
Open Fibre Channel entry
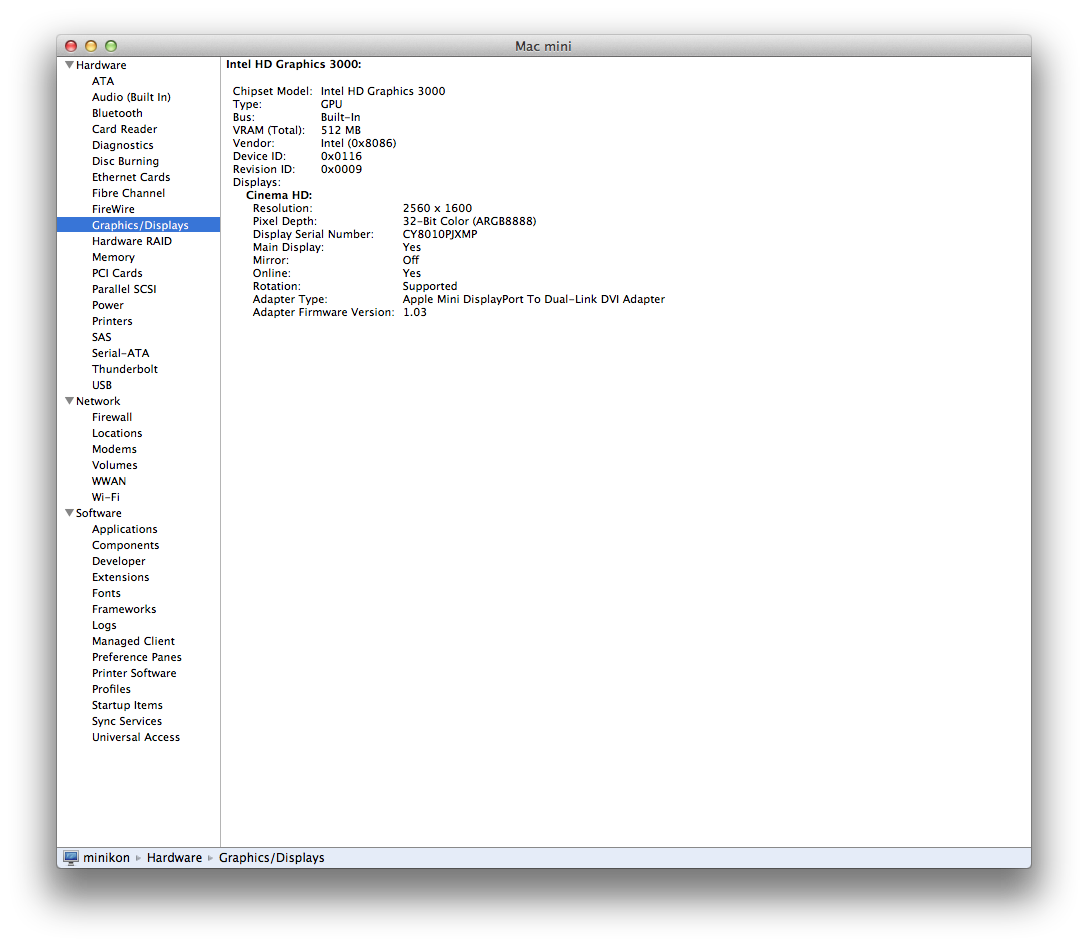click(x=128, y=193)
